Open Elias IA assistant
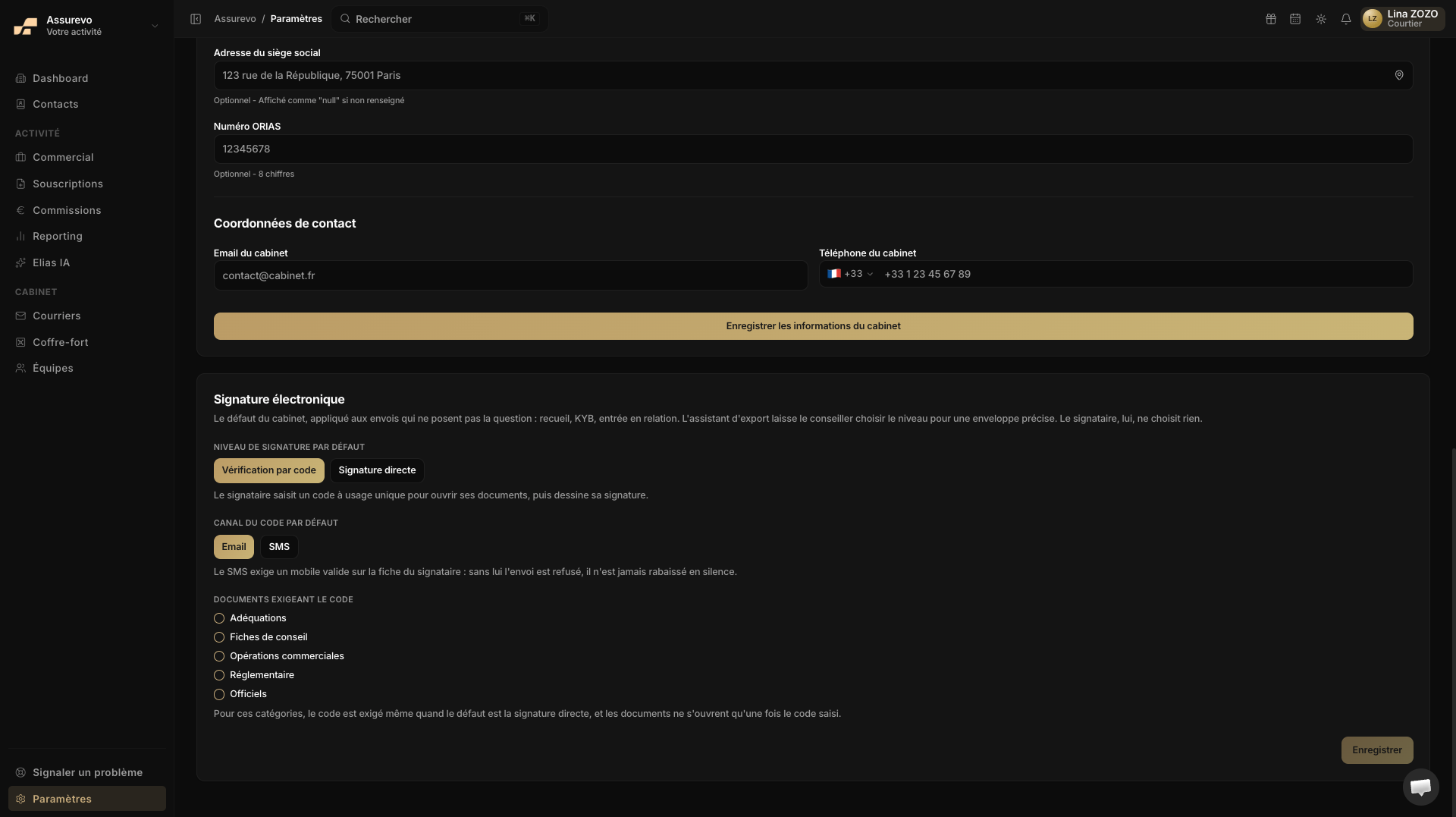The height and width of the screenshot is (817, 1456). tap(87, 263)
